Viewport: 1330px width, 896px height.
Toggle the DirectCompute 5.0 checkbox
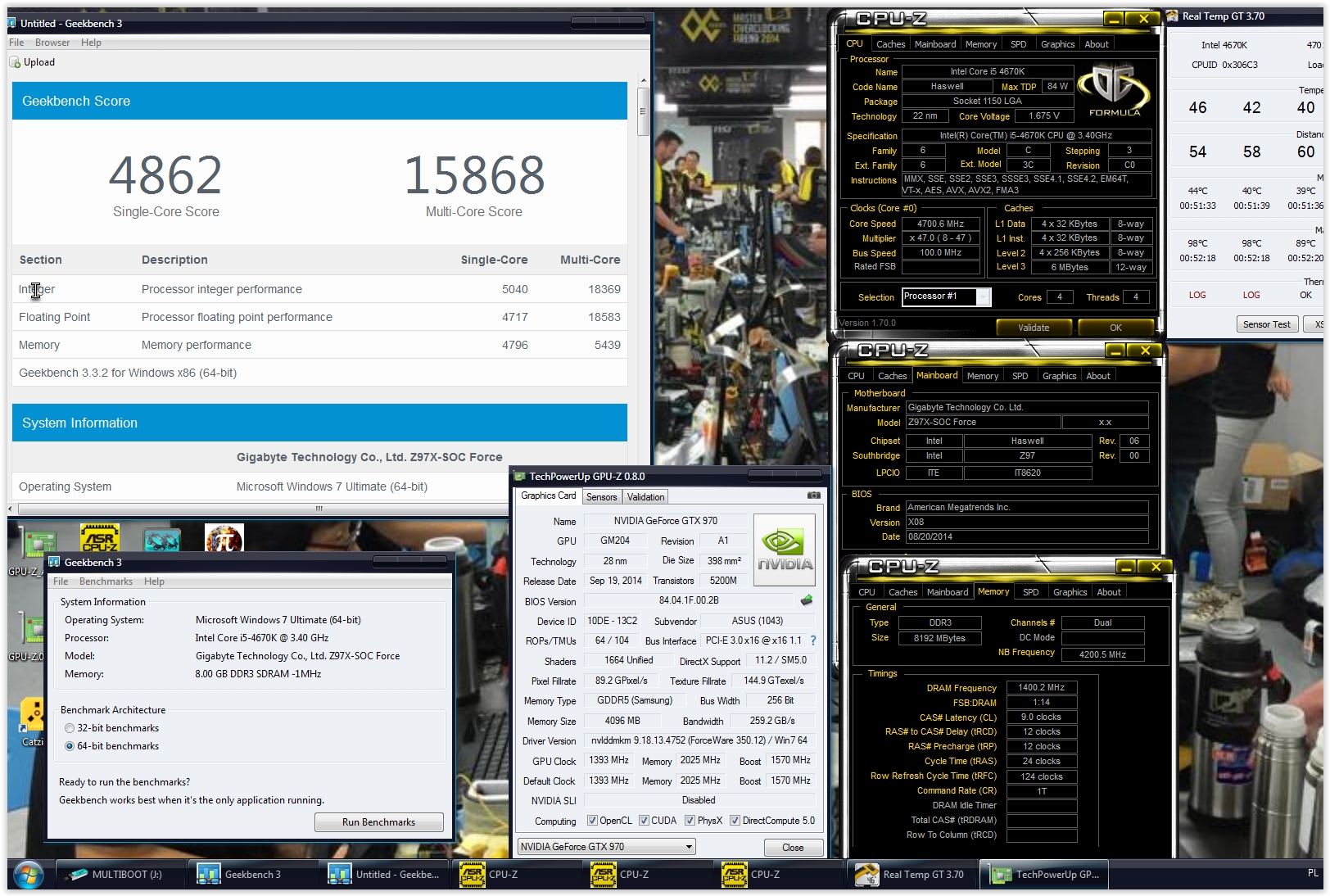pos(735,821)
